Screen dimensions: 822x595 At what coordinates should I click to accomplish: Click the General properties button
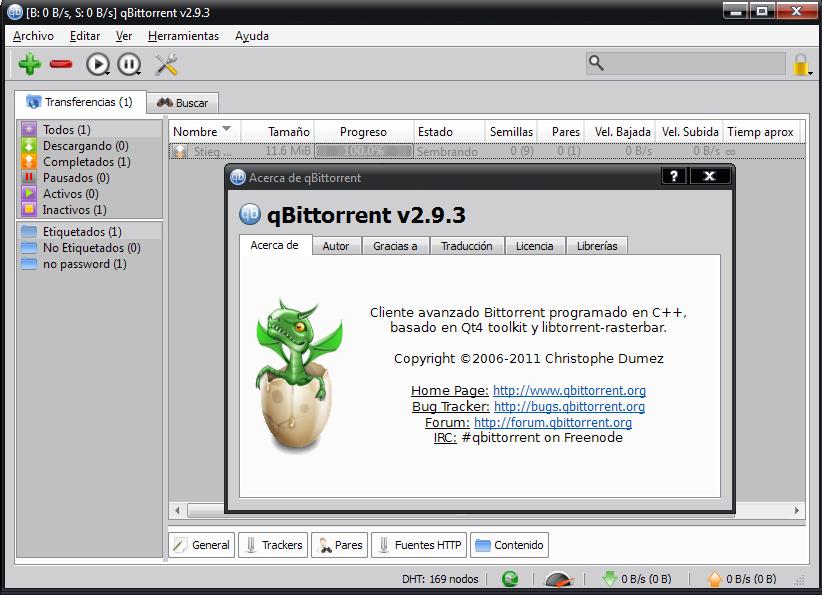click(201, 545)
